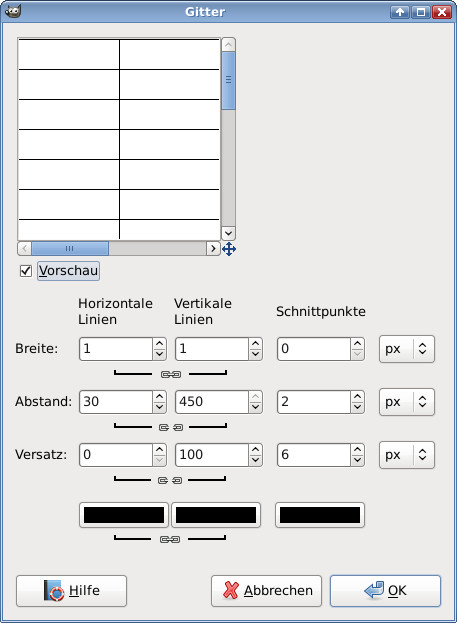Click the GIMP Wilber icon in title bar

[x=13, y=11]
